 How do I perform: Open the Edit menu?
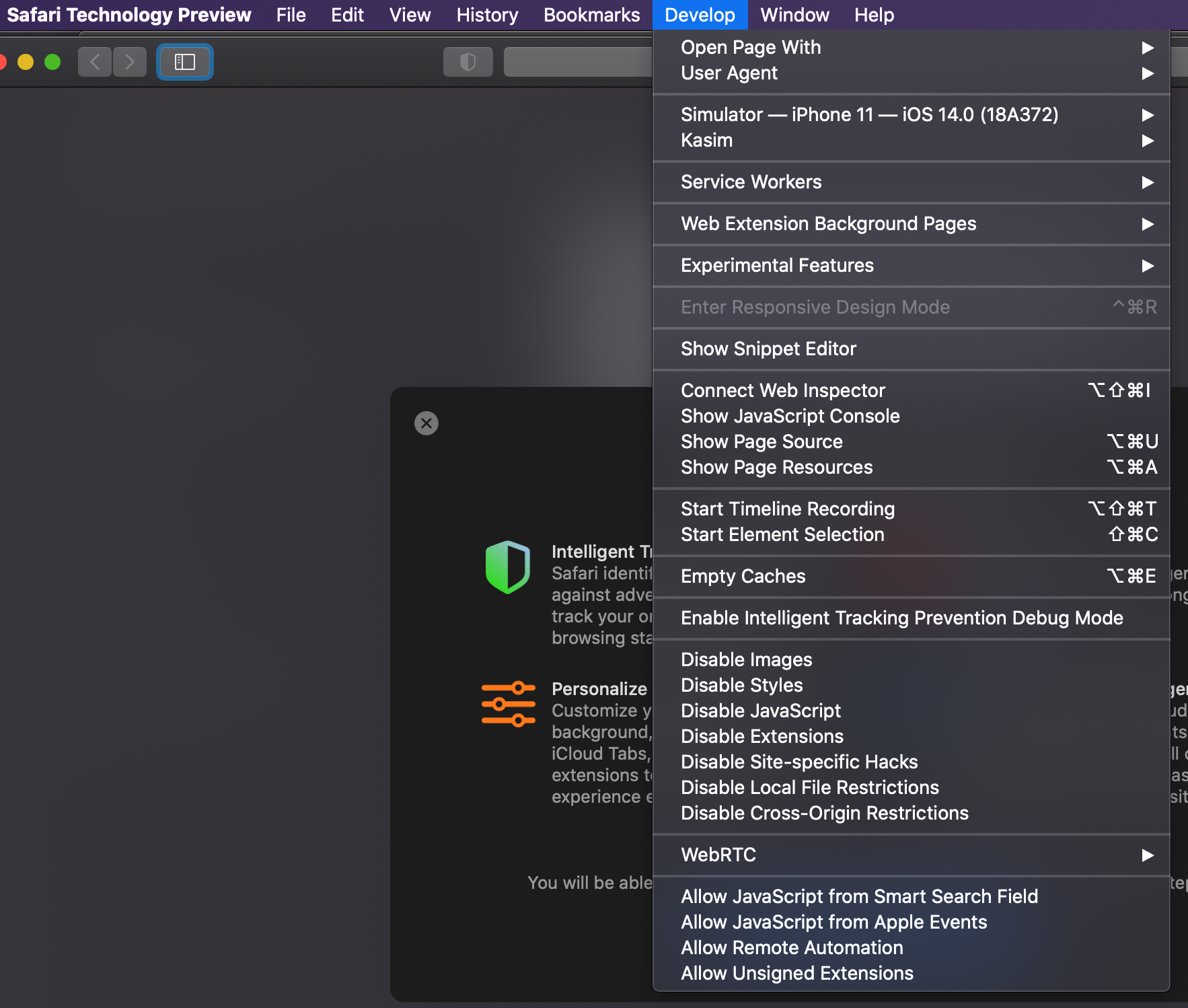[x=347, y=15]
